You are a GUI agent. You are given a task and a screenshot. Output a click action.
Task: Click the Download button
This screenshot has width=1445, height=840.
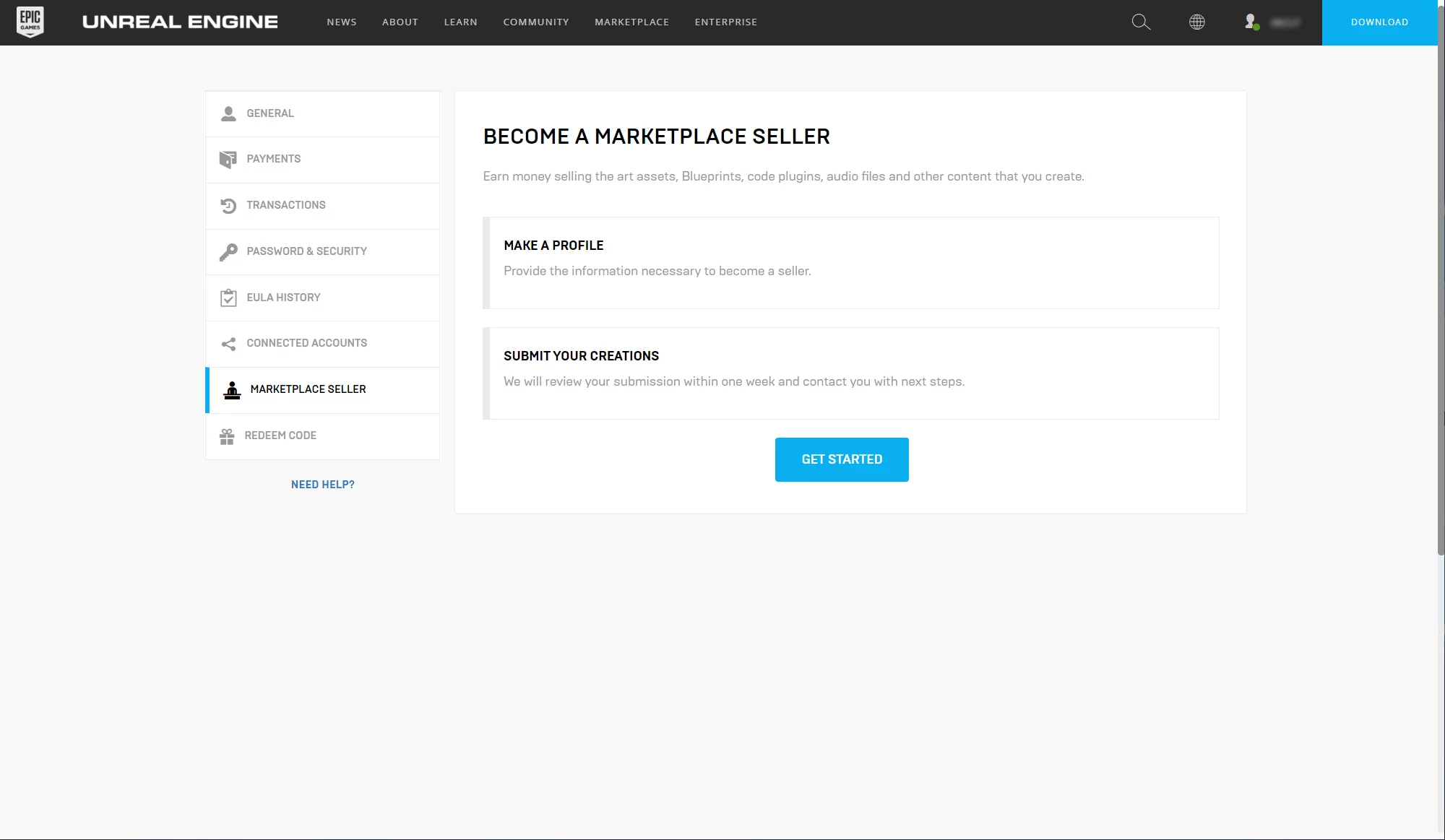[x=1379, y=22]
